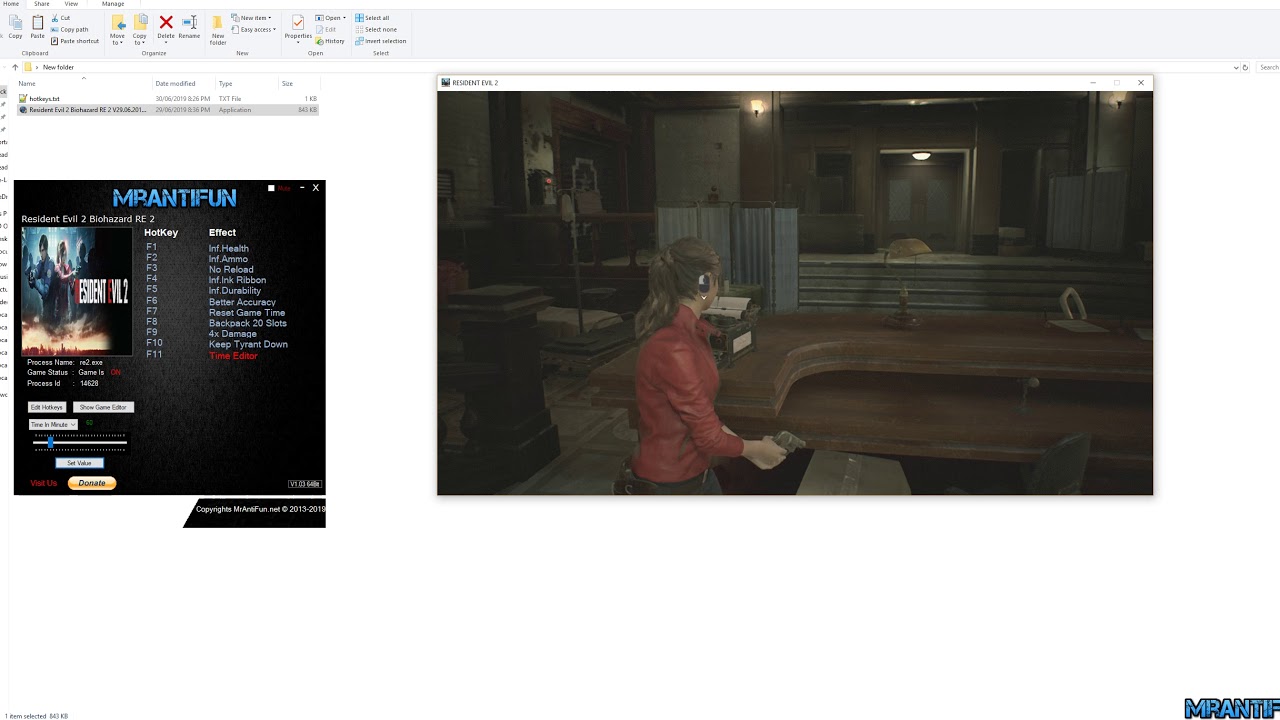This screenshot has height=720, width=1280.
Task: Select the Keep Tyrant Down effect
Action: click(x=248, y=344)
